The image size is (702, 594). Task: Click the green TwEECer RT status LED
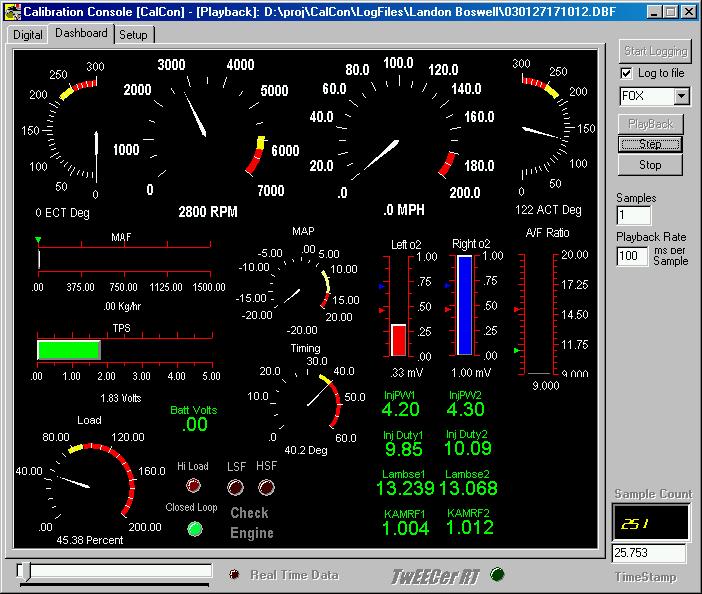pos(498,574)
